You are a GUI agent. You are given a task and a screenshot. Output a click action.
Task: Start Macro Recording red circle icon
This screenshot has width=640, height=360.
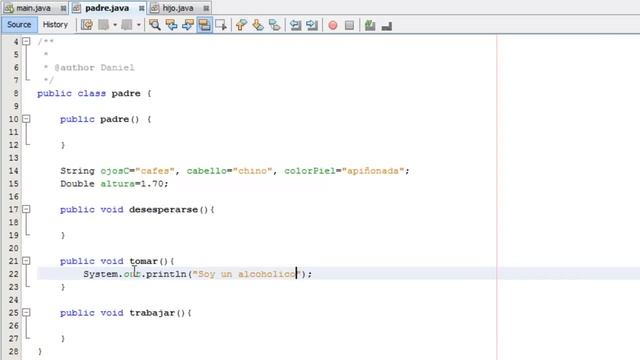click(x=333, y=25)
